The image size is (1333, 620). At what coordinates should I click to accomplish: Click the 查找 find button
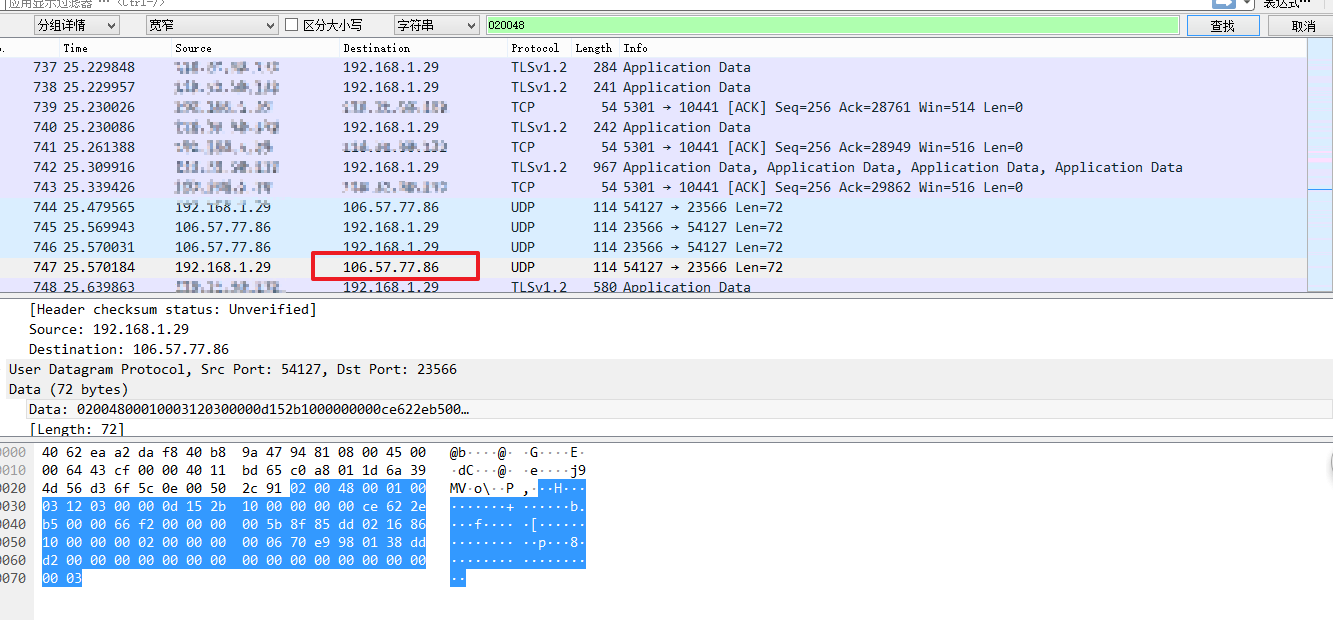click(x=1222, y=26)
